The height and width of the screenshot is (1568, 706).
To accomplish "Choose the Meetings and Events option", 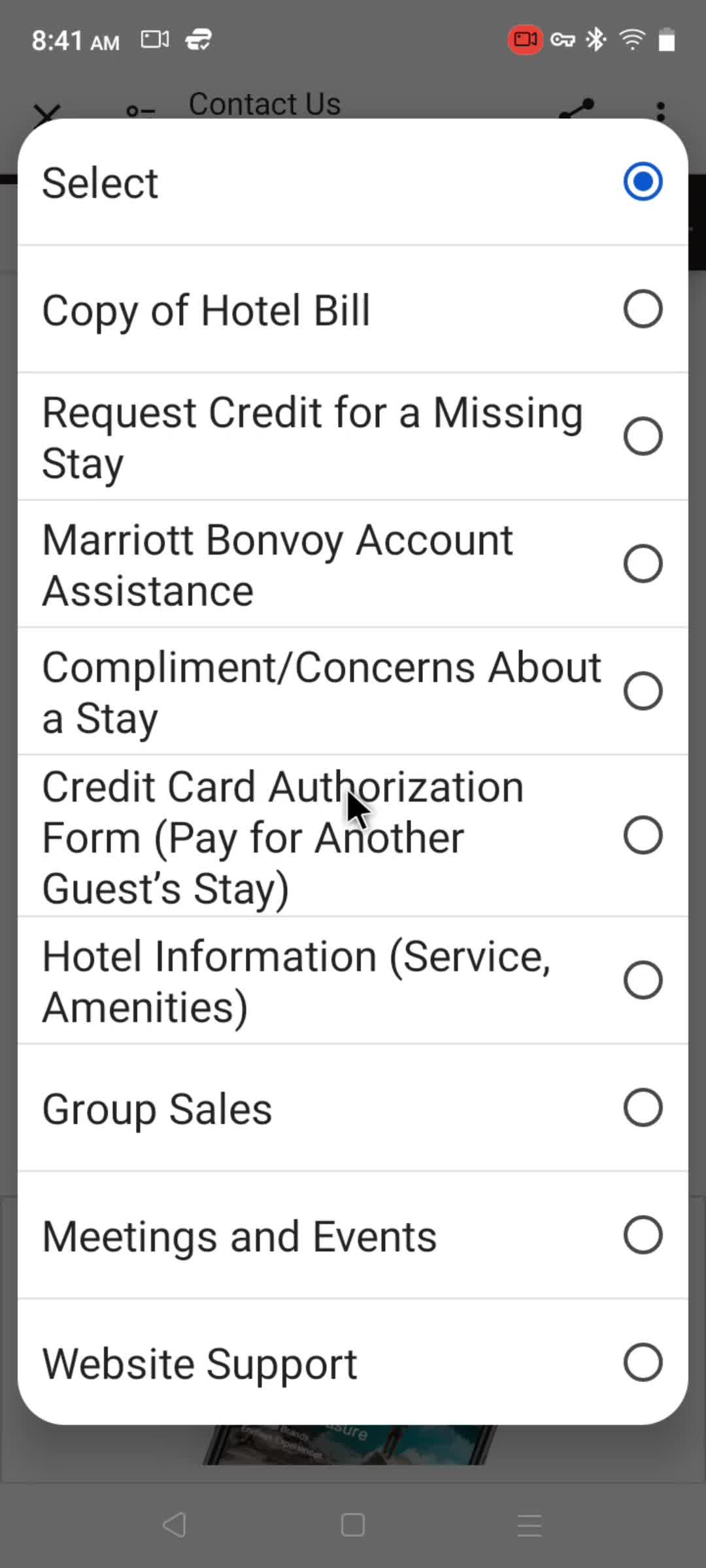I will pos(353,1235).
